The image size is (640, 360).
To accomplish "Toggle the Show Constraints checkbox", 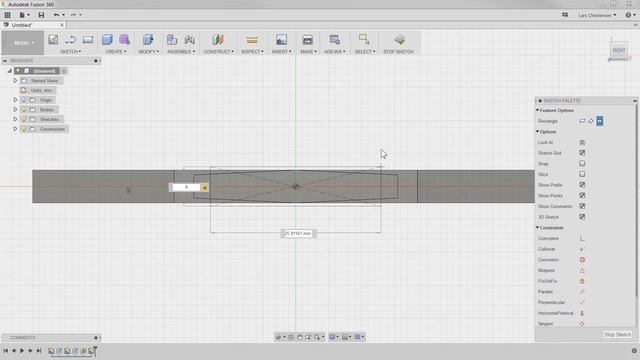I will [582, 206].
